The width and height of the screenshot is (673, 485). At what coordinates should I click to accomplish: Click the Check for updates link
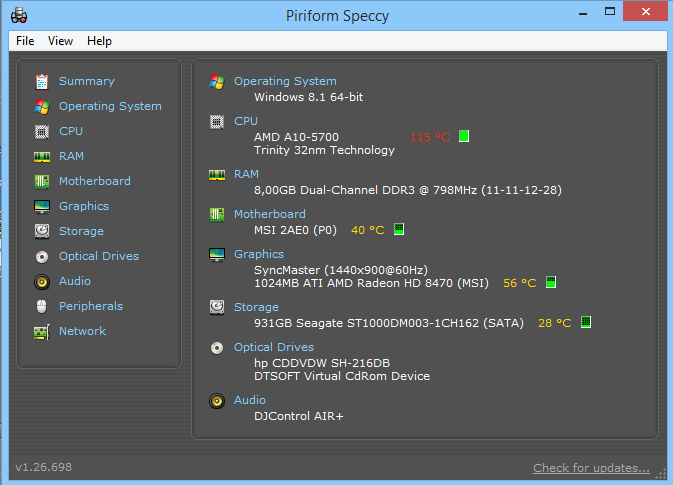point(591,468)
